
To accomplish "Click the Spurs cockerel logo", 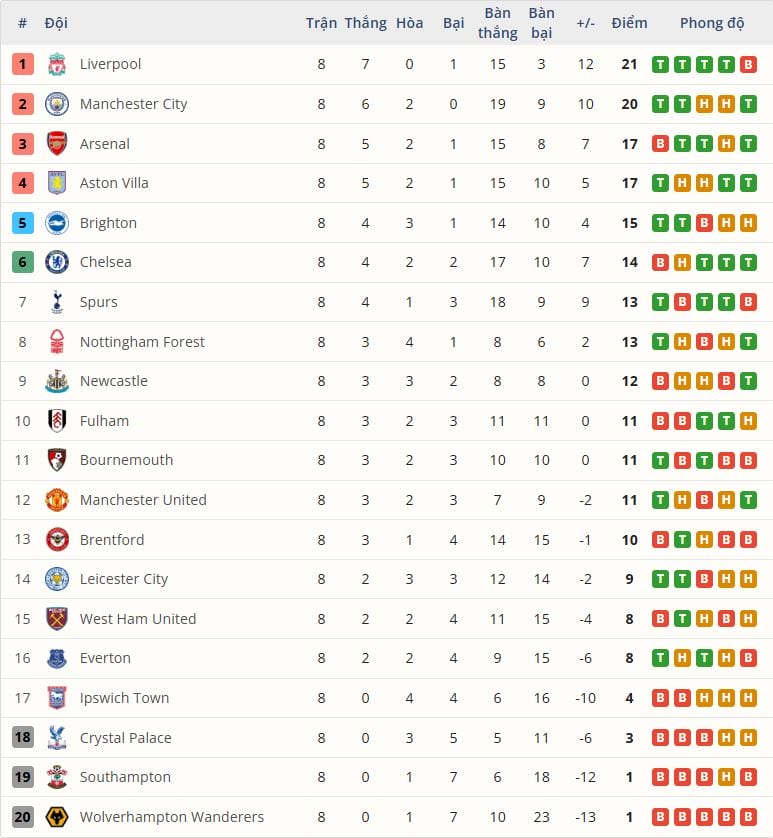I will tap(57, 302).
